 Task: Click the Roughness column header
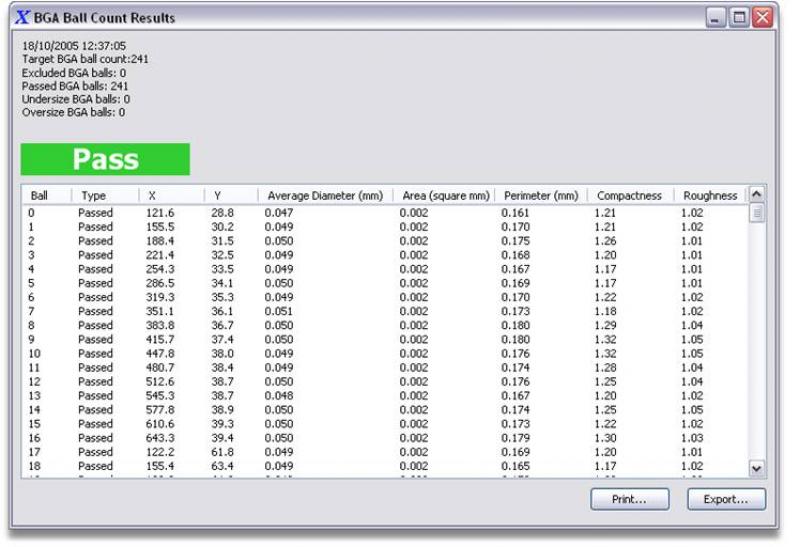[709, 196]
